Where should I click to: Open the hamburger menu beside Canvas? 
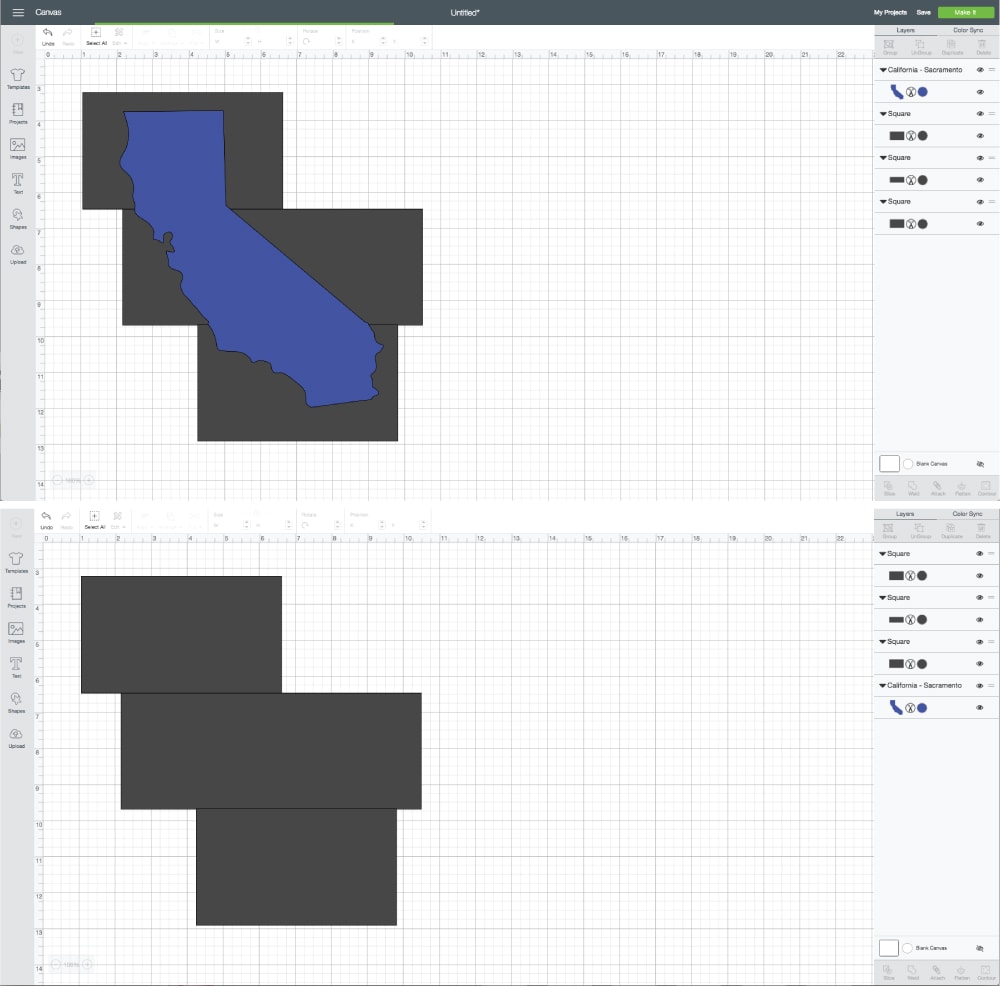click(x=18, y=12)
